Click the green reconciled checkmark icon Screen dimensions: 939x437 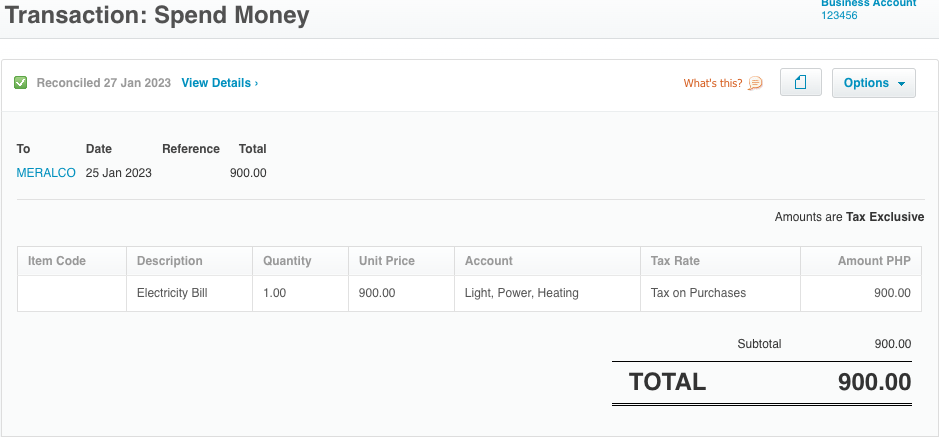21,83
